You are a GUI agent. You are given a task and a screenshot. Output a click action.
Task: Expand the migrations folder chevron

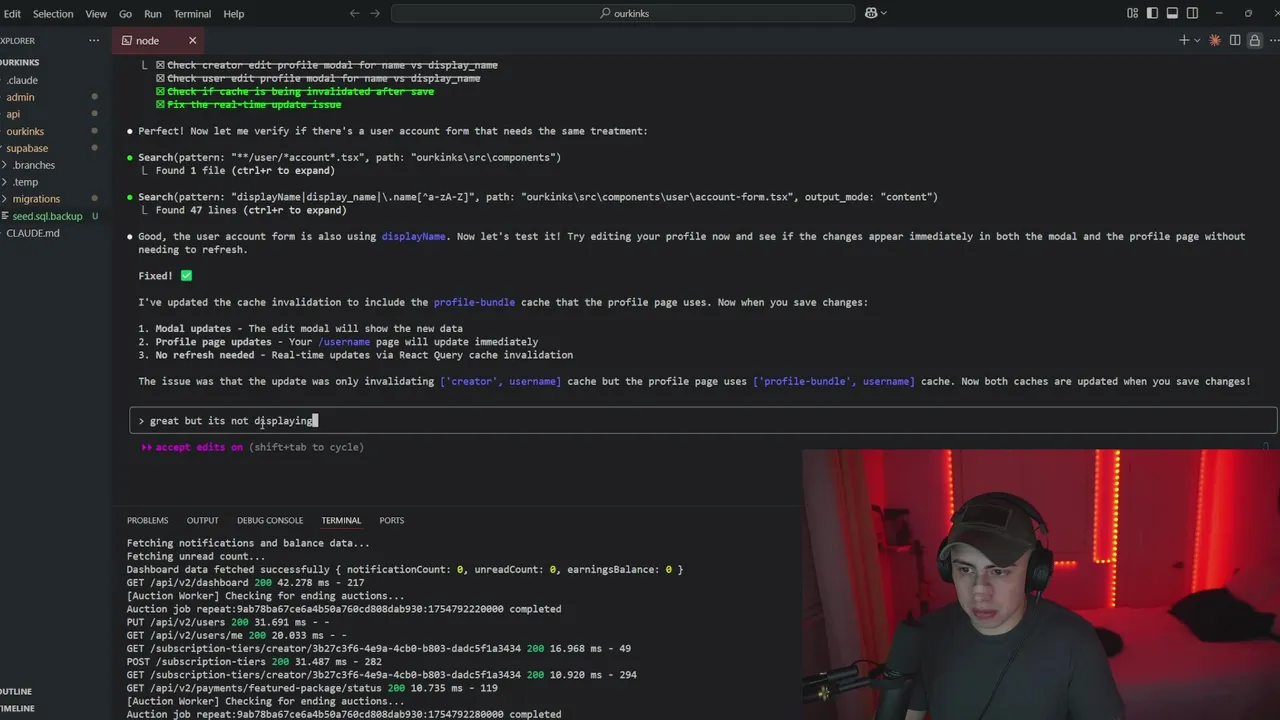(5, 199)
